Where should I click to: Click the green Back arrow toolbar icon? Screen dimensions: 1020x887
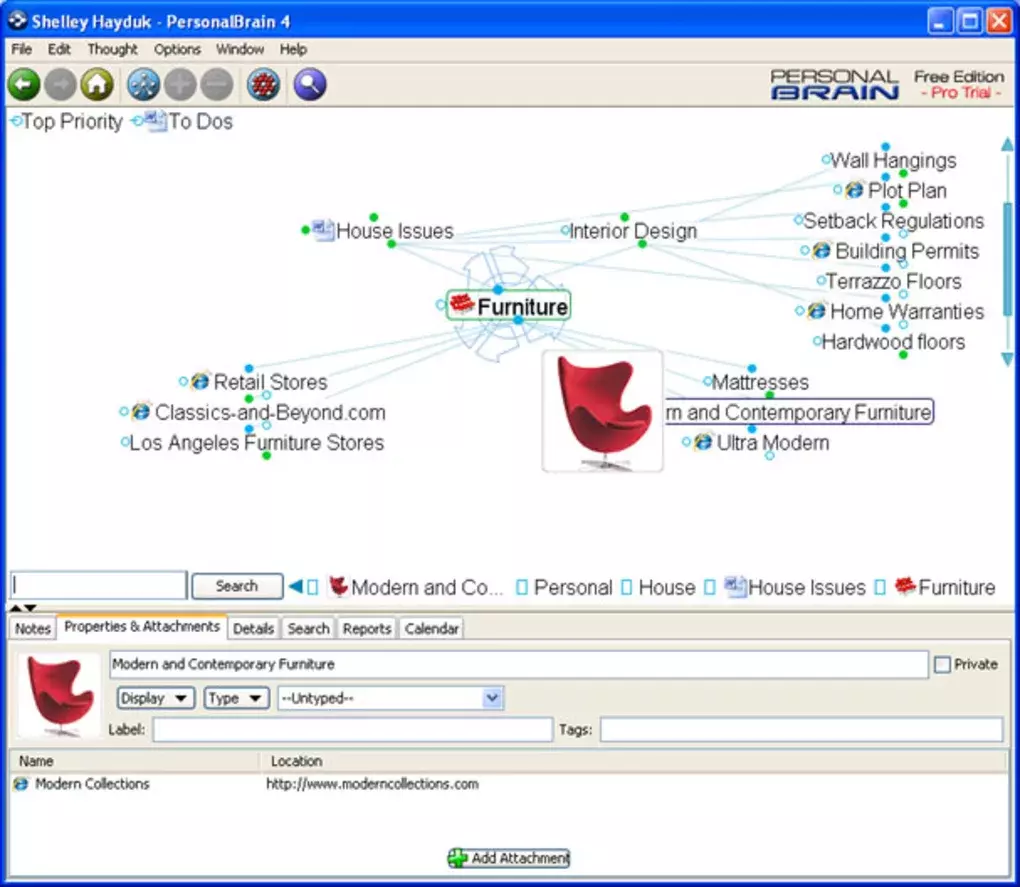coord(24,85)
